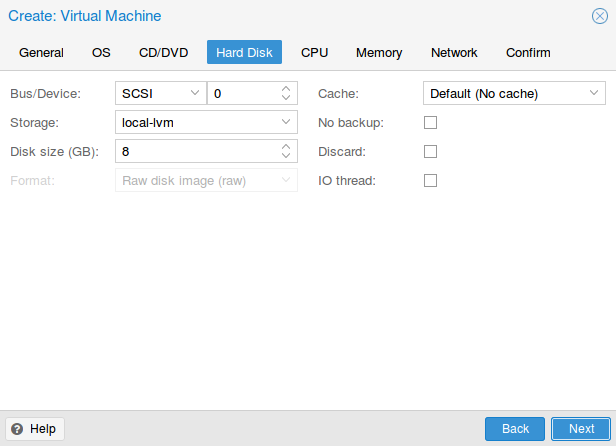Screen dimensions: 616x446
Task: Select the CD/DVD tab
Action: pos(163,52)
